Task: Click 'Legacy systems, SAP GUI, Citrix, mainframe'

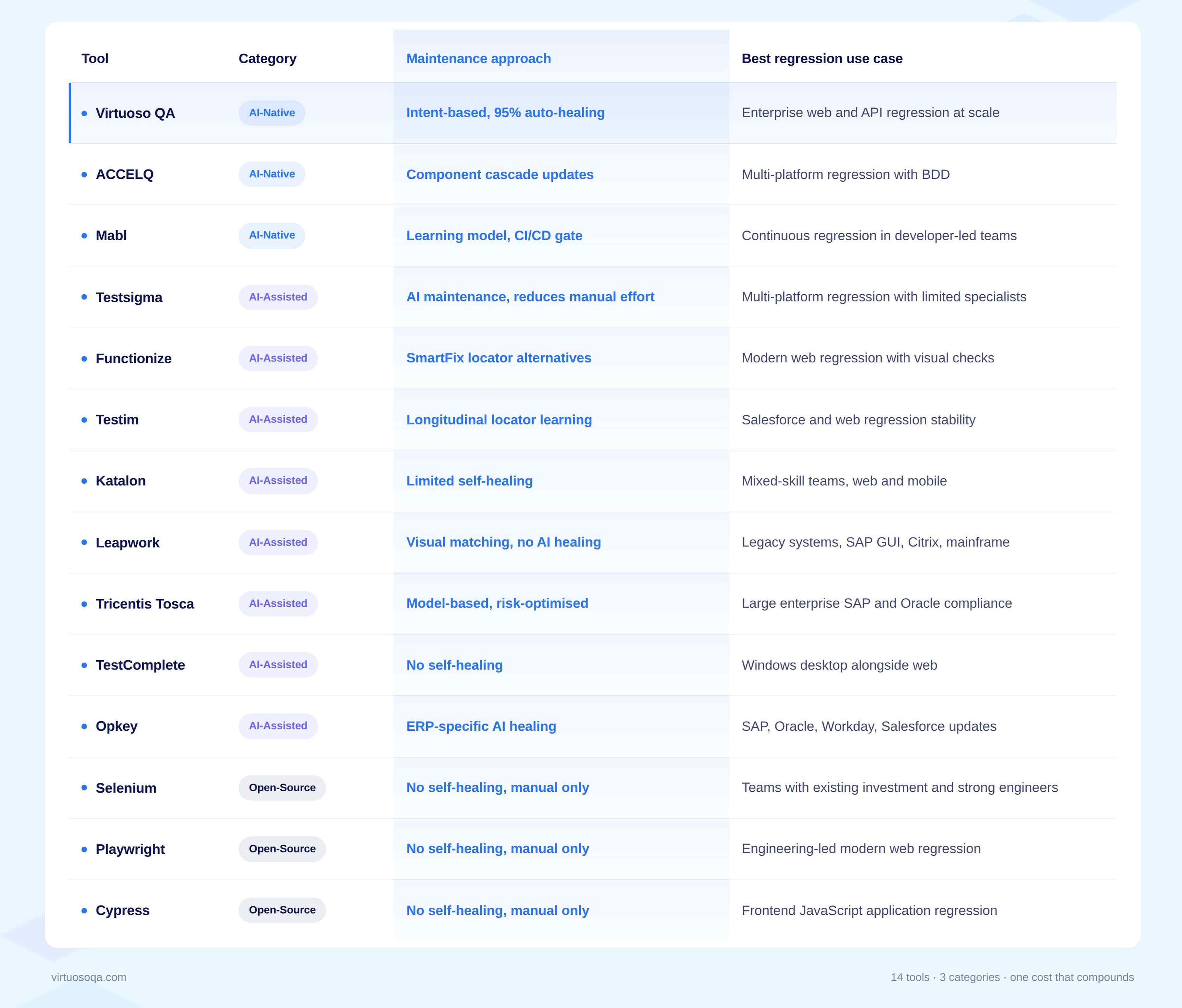Action: (876, 542)
